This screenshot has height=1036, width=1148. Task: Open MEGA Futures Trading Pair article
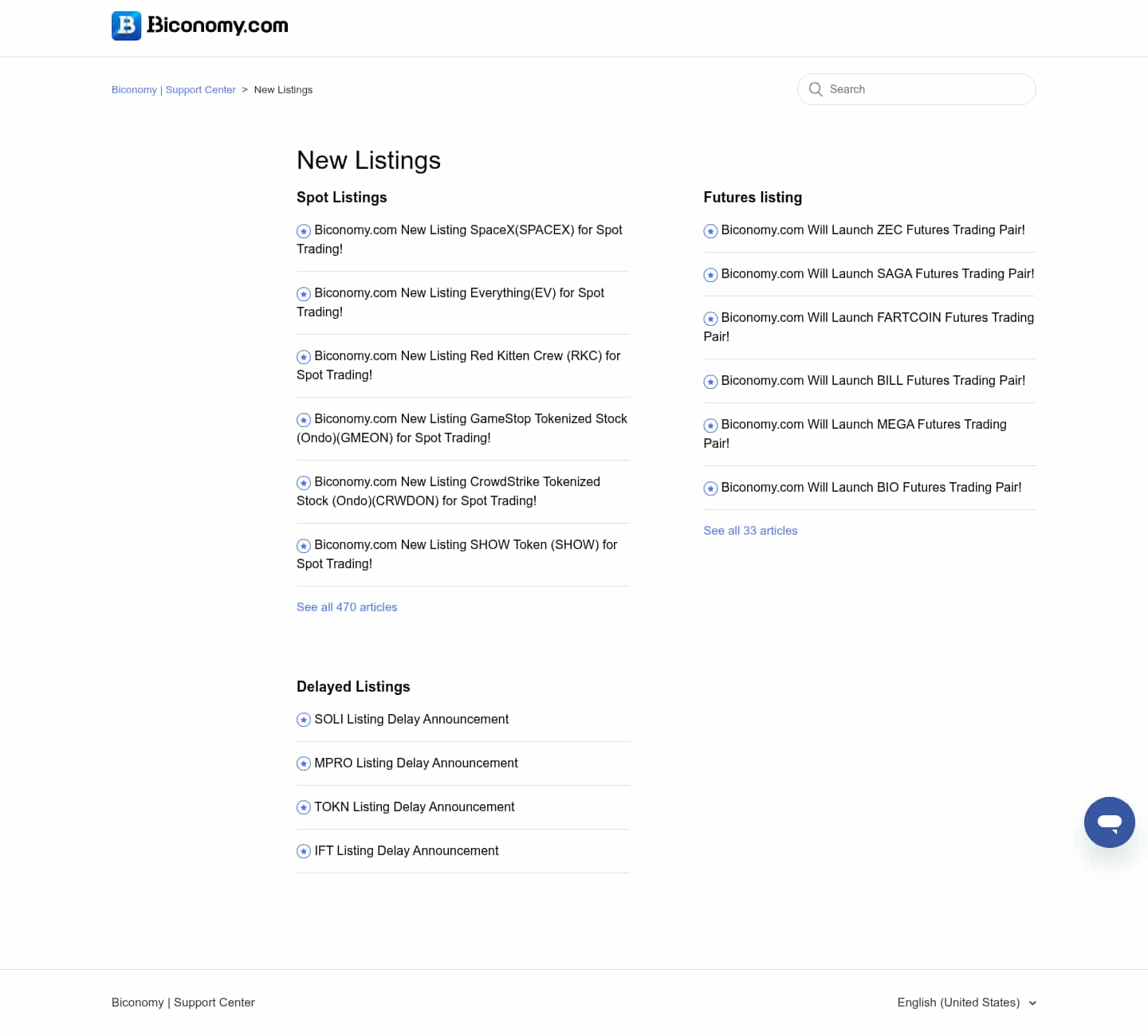pos(855,434)
